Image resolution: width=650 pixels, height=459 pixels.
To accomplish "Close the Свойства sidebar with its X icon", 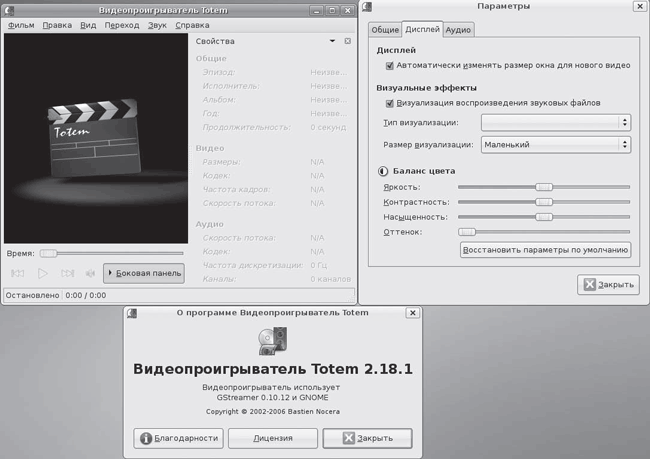I will click(347, 42).
